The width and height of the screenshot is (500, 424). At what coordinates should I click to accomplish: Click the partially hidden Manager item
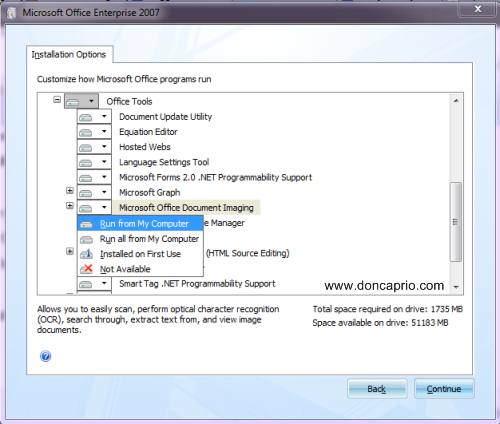pos(224,223)
